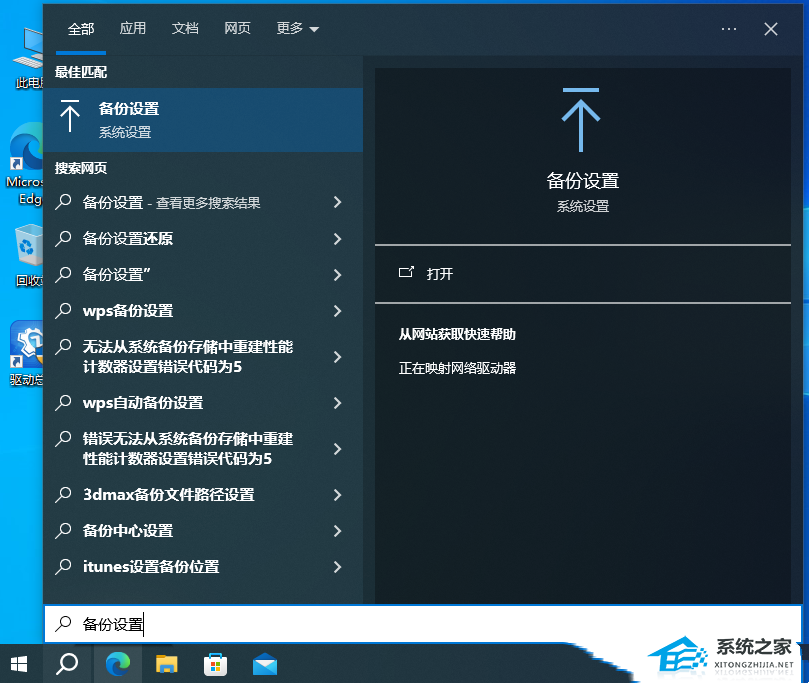The width and height of the screenshot is (809, 683).
Task: Open File Explorer from the taskbar
Action: [x=166, y=663]
